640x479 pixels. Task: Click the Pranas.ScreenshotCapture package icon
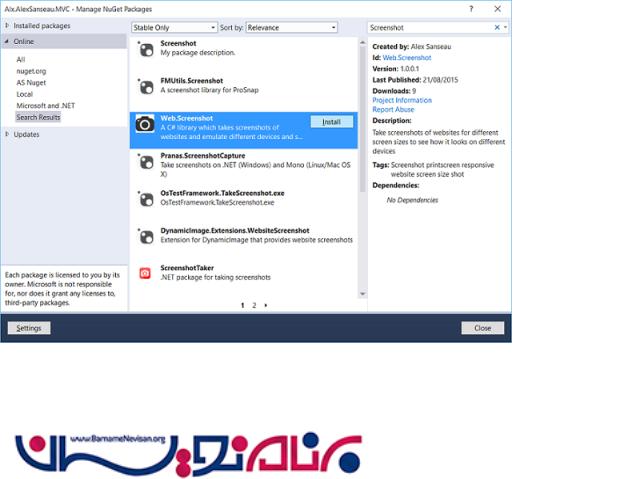(x=146, y=162)
